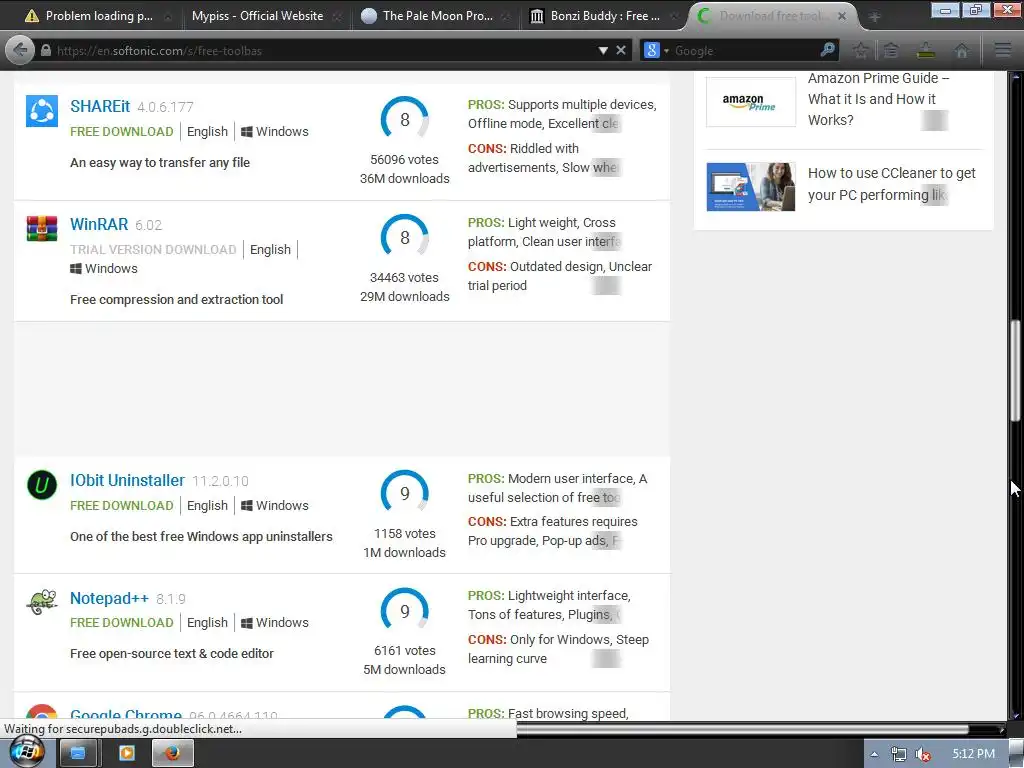
Task: Click the padlock icon in address bar
Action: [x=46, y=50]
